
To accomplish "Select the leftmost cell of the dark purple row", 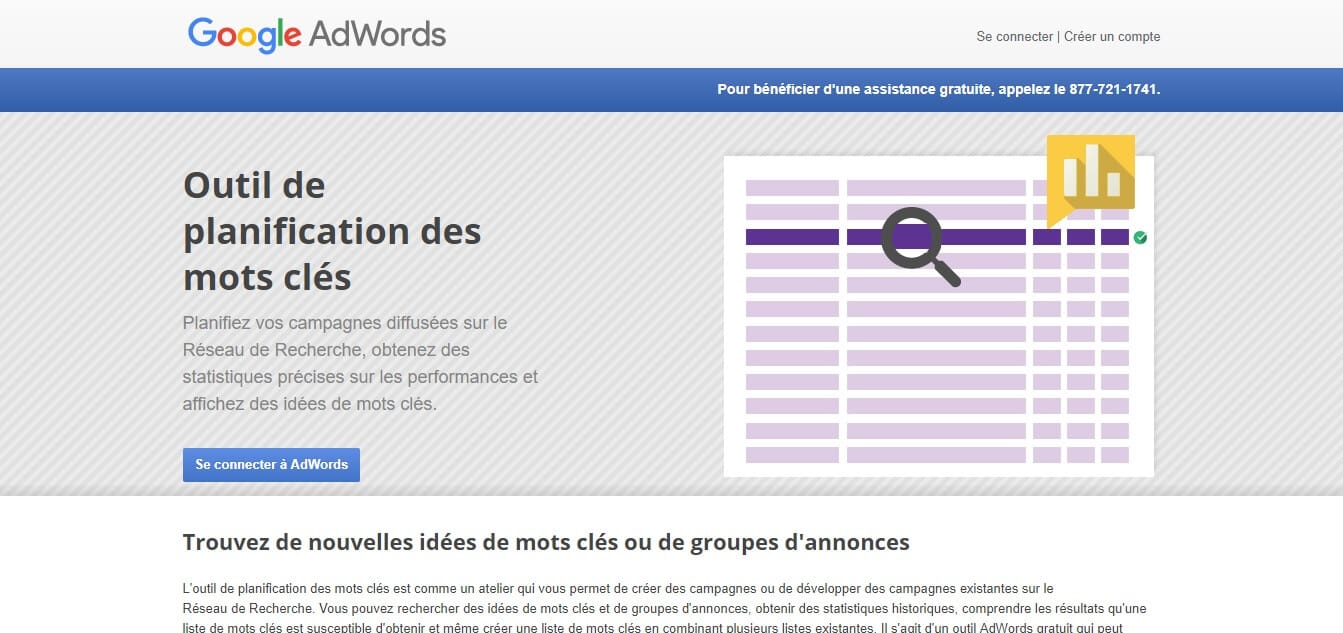I will pos(792,237).
